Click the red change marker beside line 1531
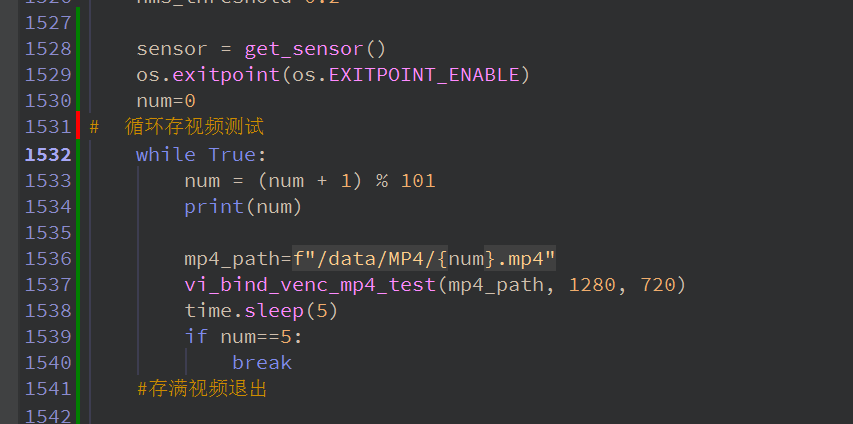Image resolution: width=853 pixels, height=424 pixels. 78,127
